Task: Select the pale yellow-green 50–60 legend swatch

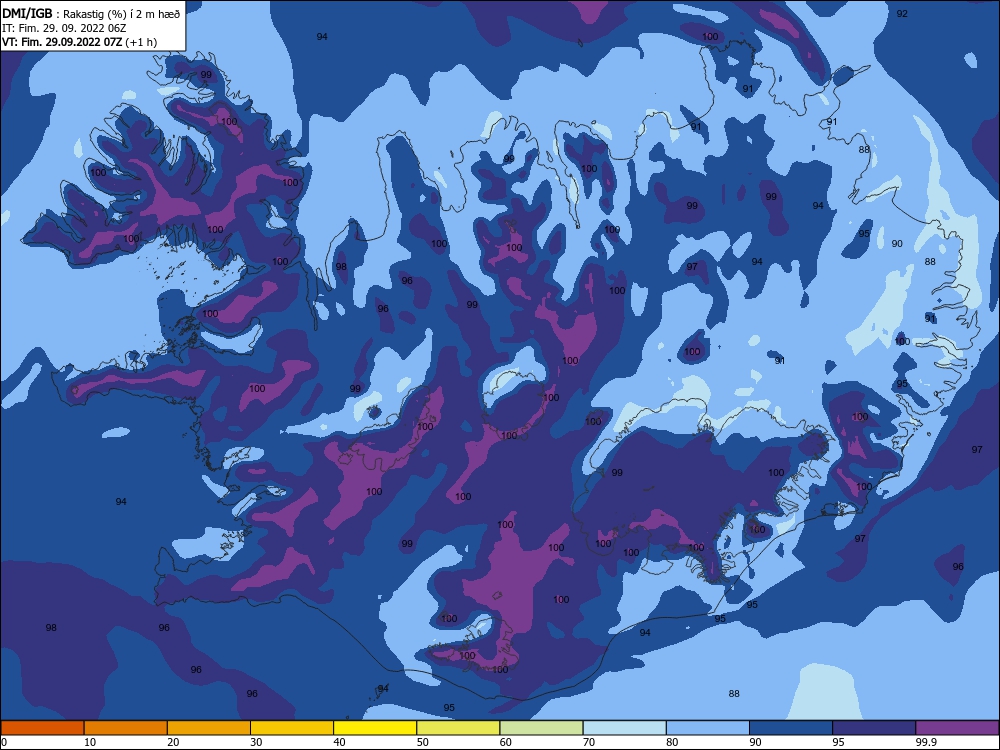Action: tap(458, 728)
